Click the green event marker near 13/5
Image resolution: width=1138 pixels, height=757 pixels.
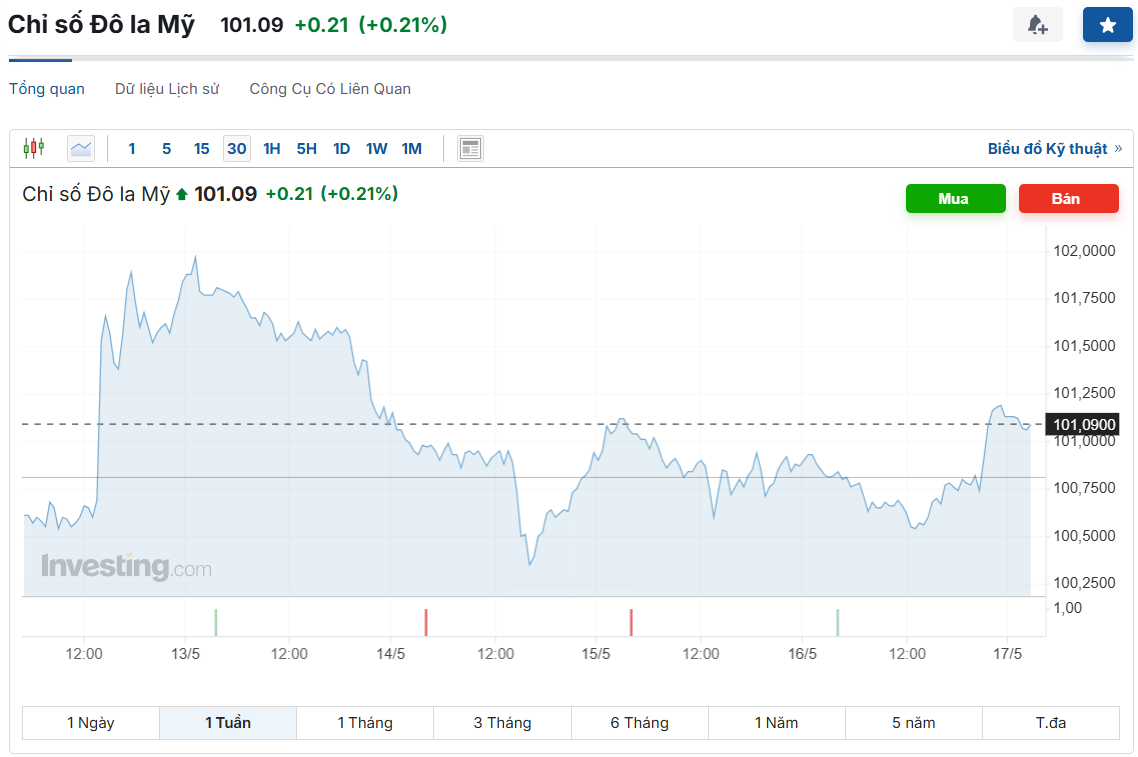(216, 622)
